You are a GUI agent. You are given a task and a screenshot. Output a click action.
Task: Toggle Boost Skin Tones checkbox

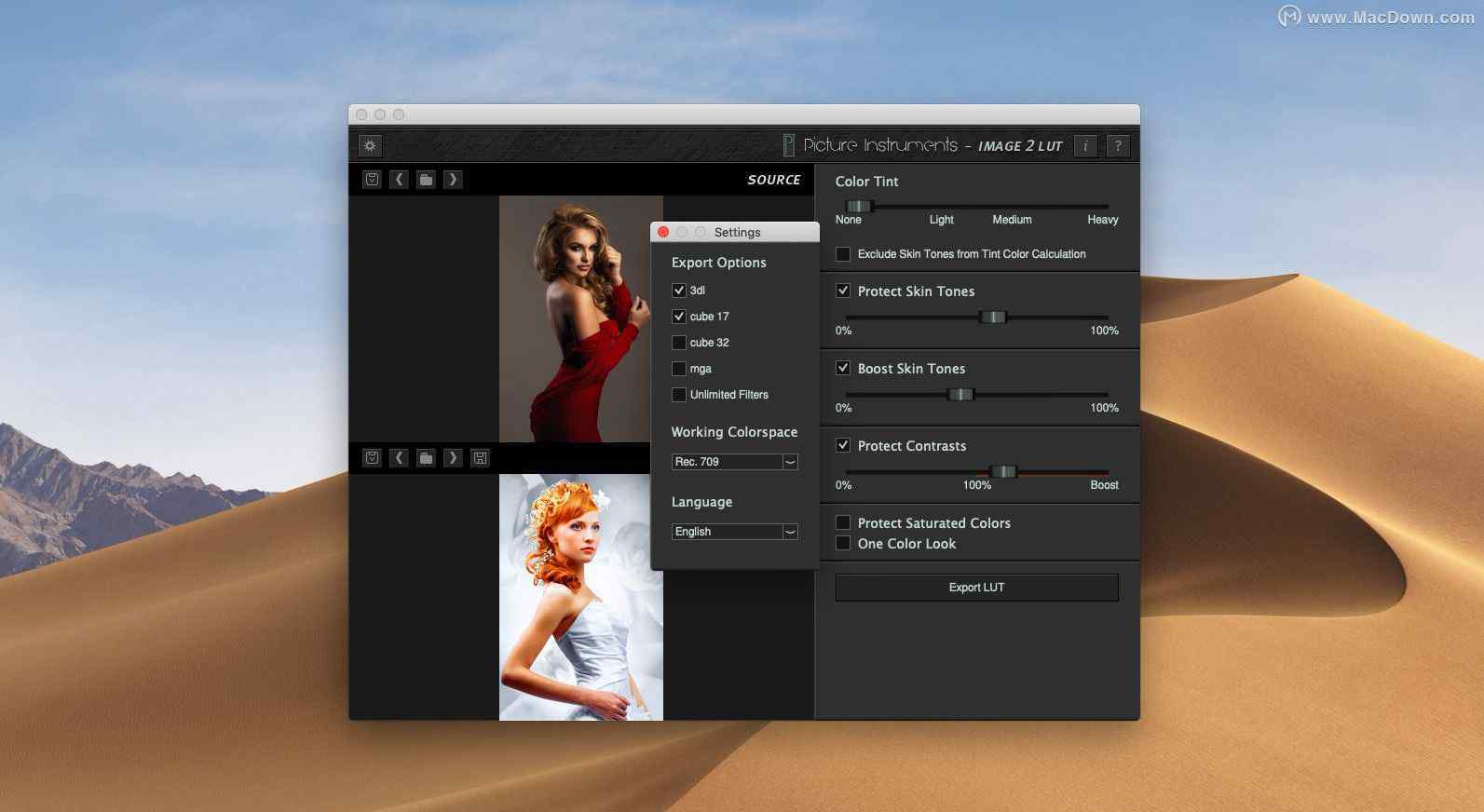tap(843, 368)
